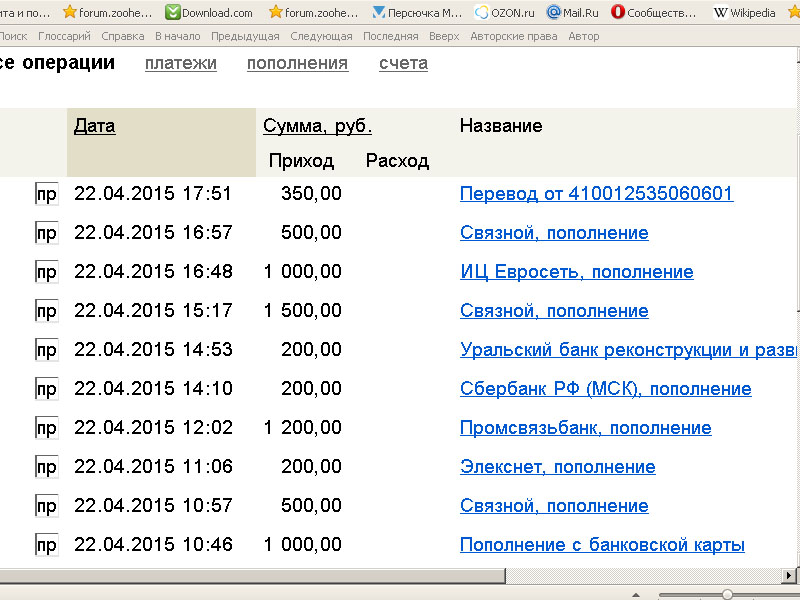Adjust the zoom slider in the status bar
The height and width of the screenshot is (600, 800).
point(727,594)
